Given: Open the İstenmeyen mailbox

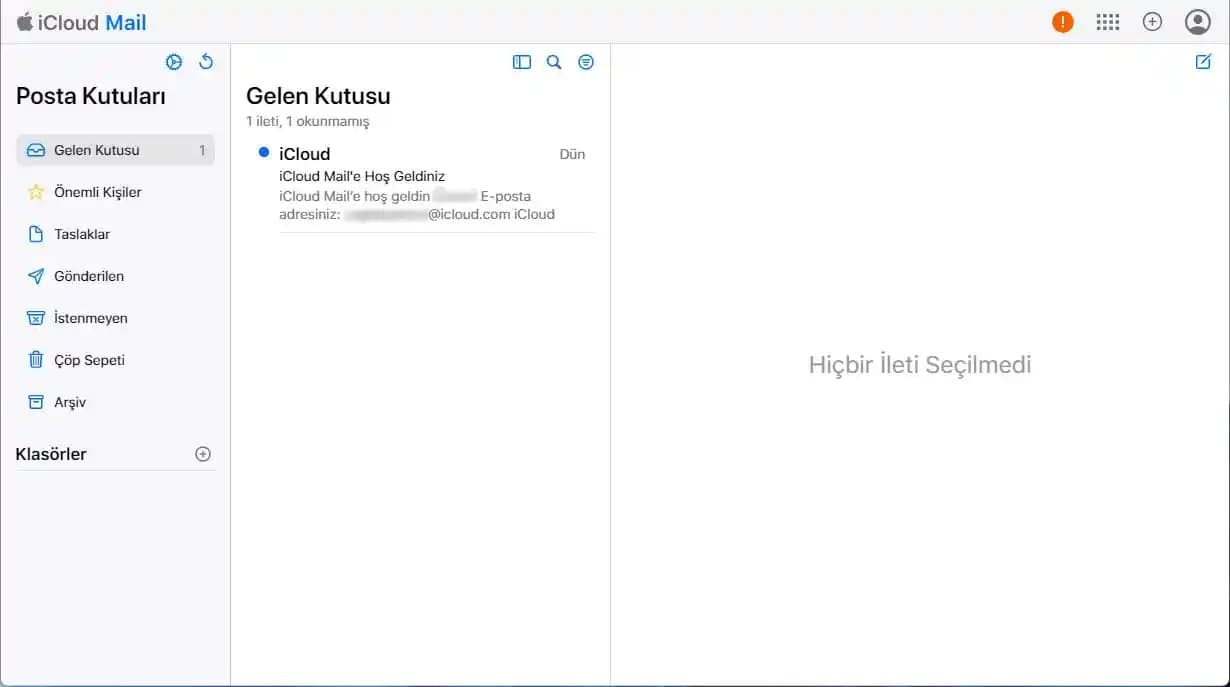Looking at the screenshot, I should coord(91,318).
